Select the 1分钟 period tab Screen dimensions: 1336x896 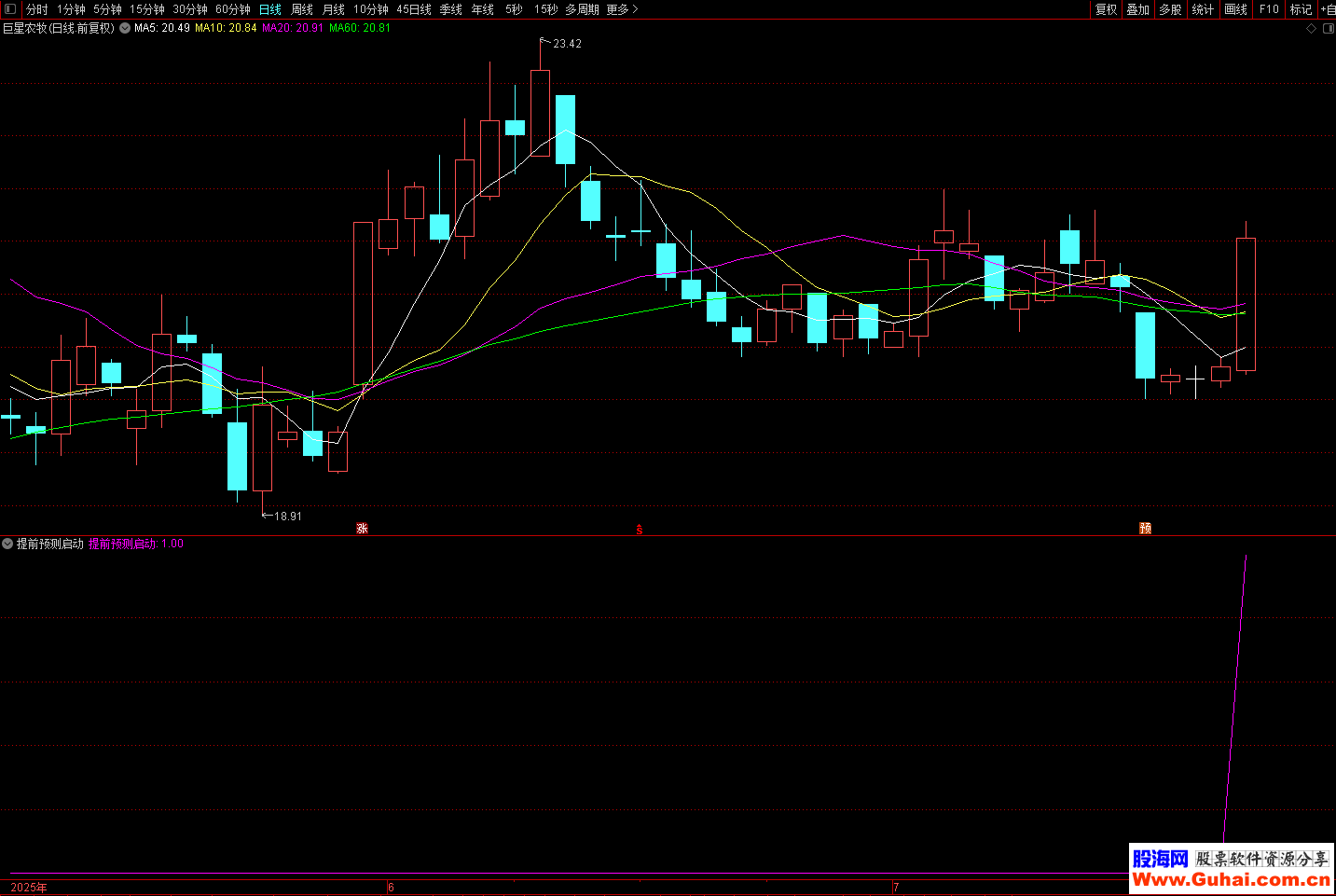pyautogui.click(x=71, y=9)
